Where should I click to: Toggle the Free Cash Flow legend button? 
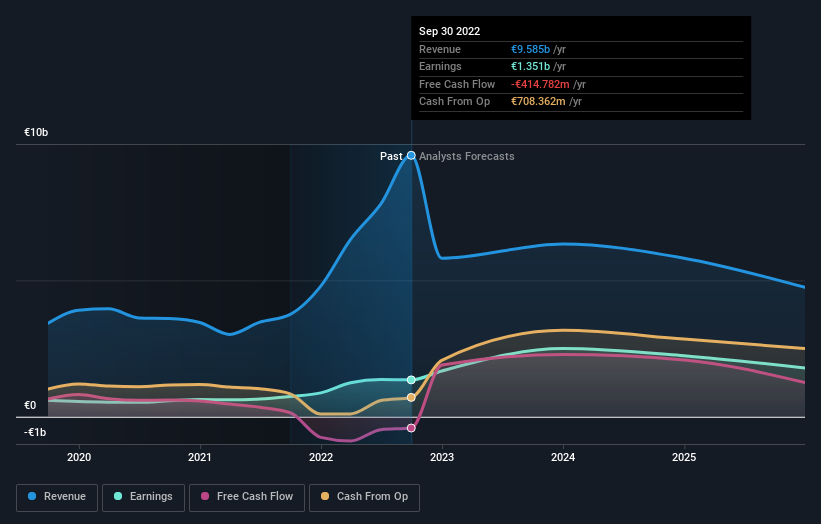coord(247,497)
